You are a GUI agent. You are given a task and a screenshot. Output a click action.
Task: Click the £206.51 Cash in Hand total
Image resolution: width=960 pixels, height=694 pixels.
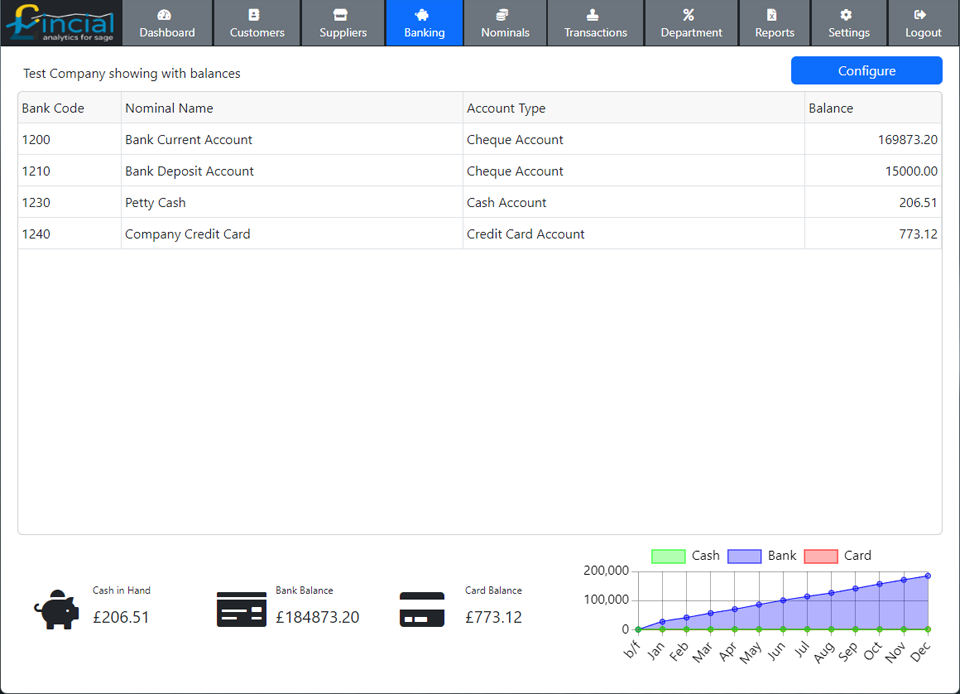(121, 617)
